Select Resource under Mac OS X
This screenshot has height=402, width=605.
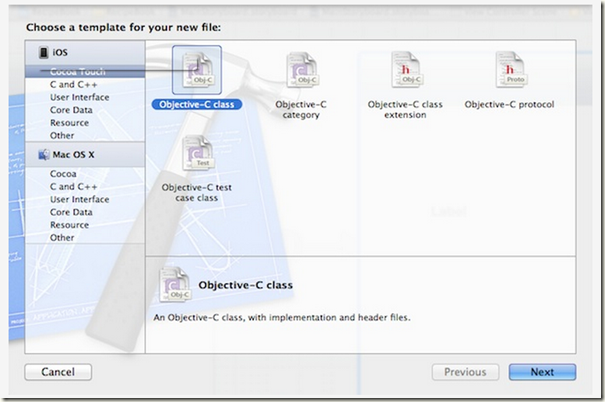coord(69,225)
